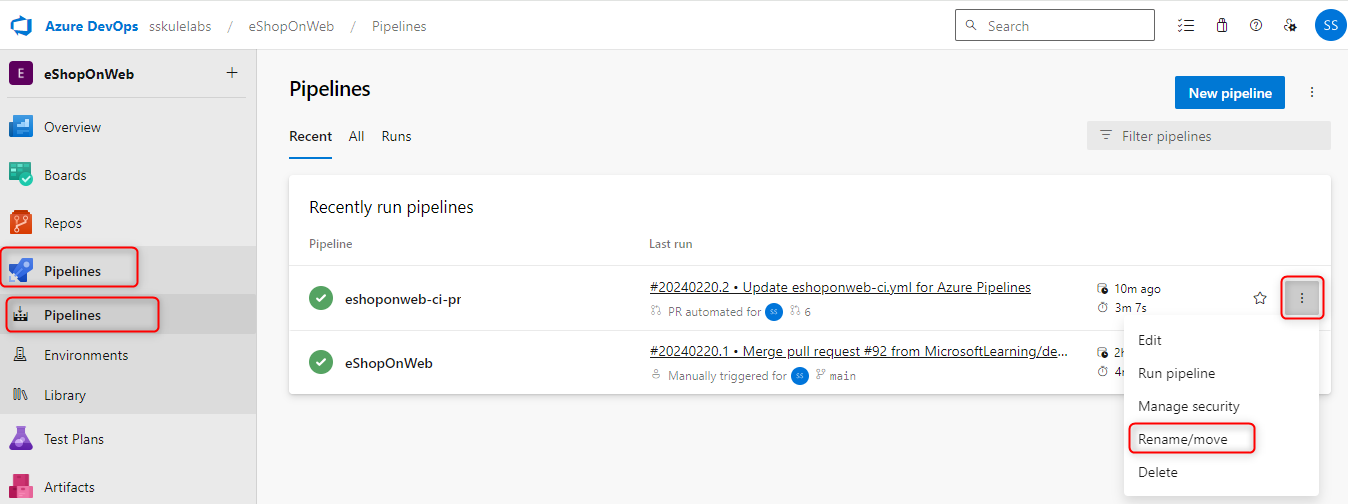
Task: Click the plus icon next to eShopOnWeb
Action: (232, 73)
